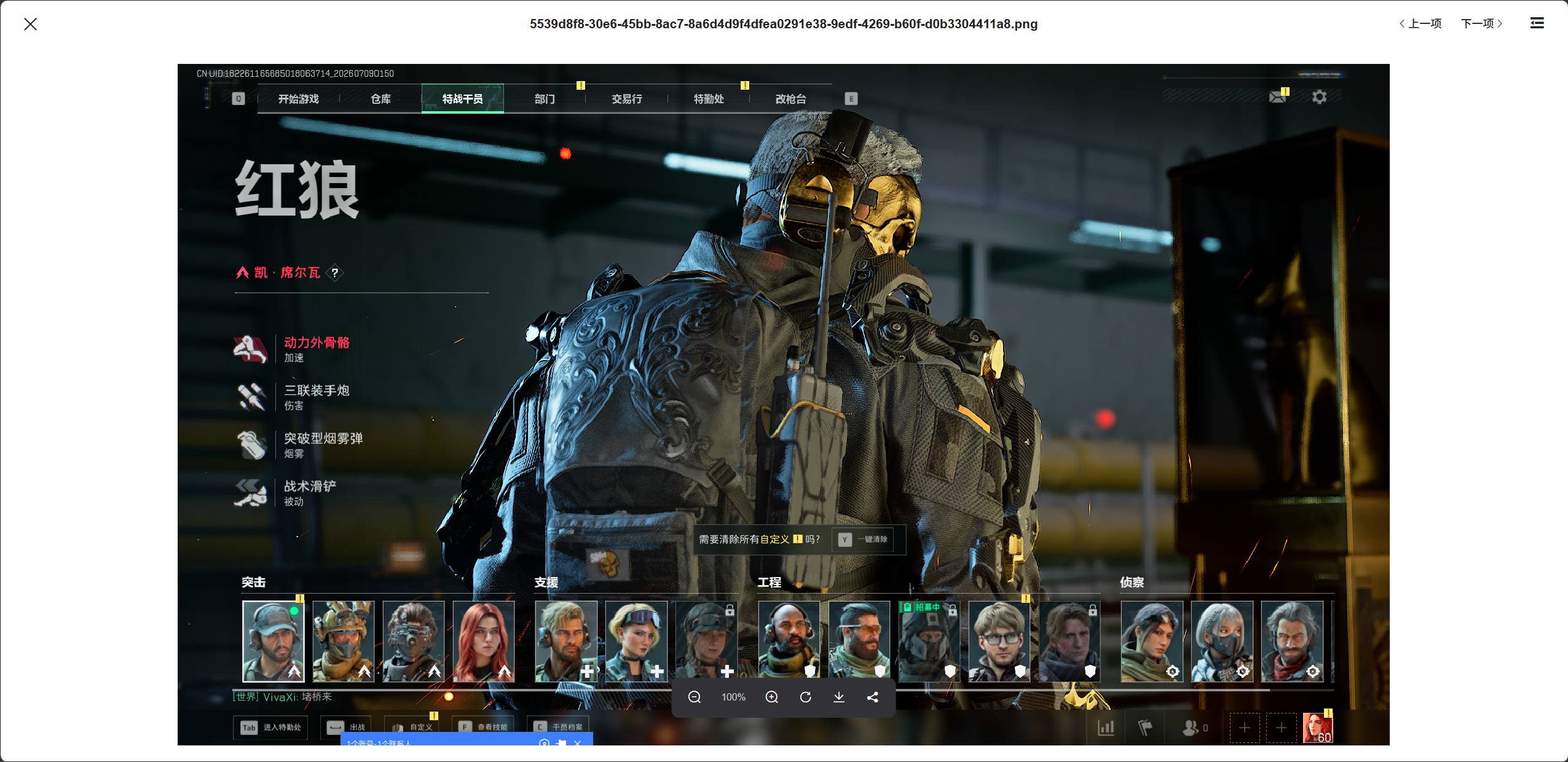Select the masked operator marked 招募中
Screen dimensions: 1568x762
[x=929, y=642]
